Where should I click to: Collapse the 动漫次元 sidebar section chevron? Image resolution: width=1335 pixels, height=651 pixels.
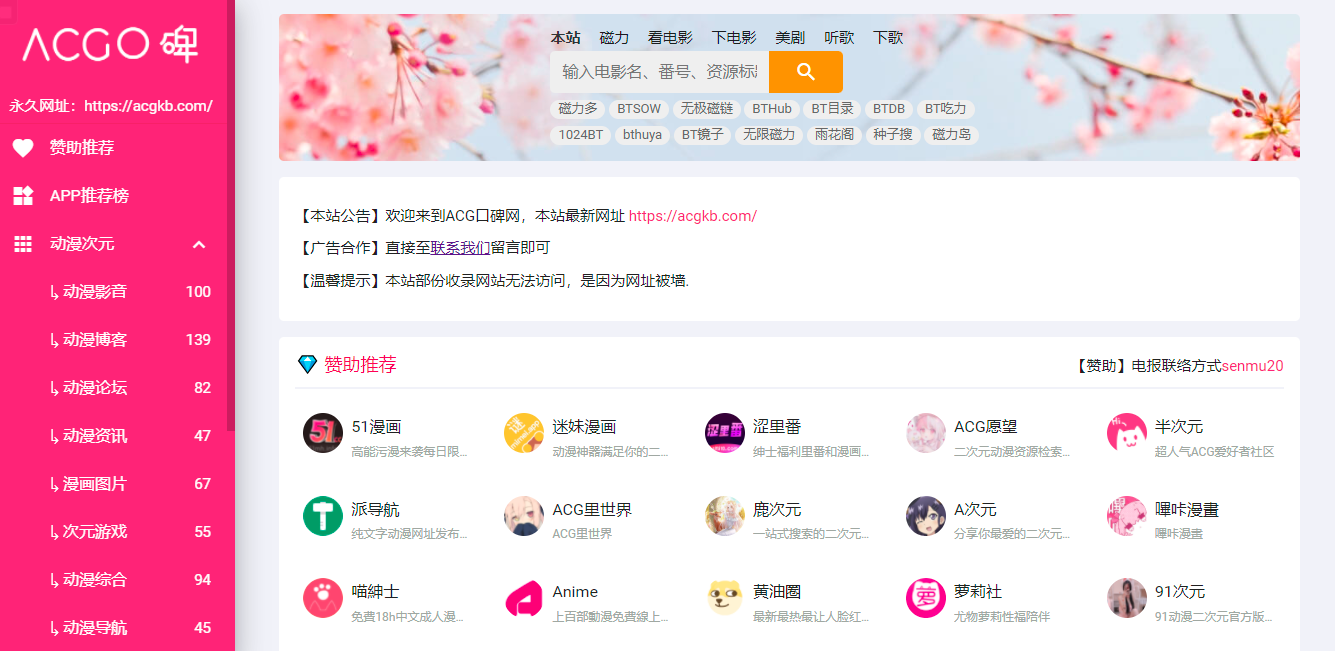(199, 244)
